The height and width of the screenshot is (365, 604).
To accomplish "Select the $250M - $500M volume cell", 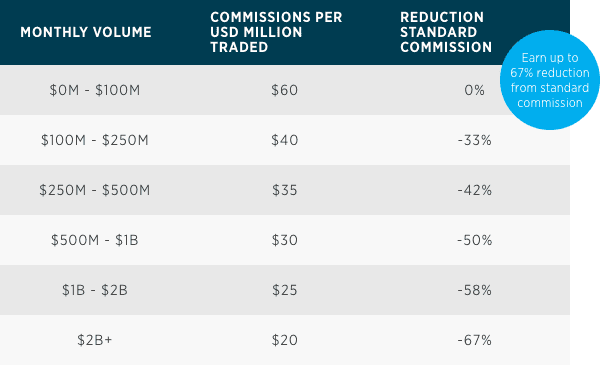I will pyautogui.click(x=95, y=190).
